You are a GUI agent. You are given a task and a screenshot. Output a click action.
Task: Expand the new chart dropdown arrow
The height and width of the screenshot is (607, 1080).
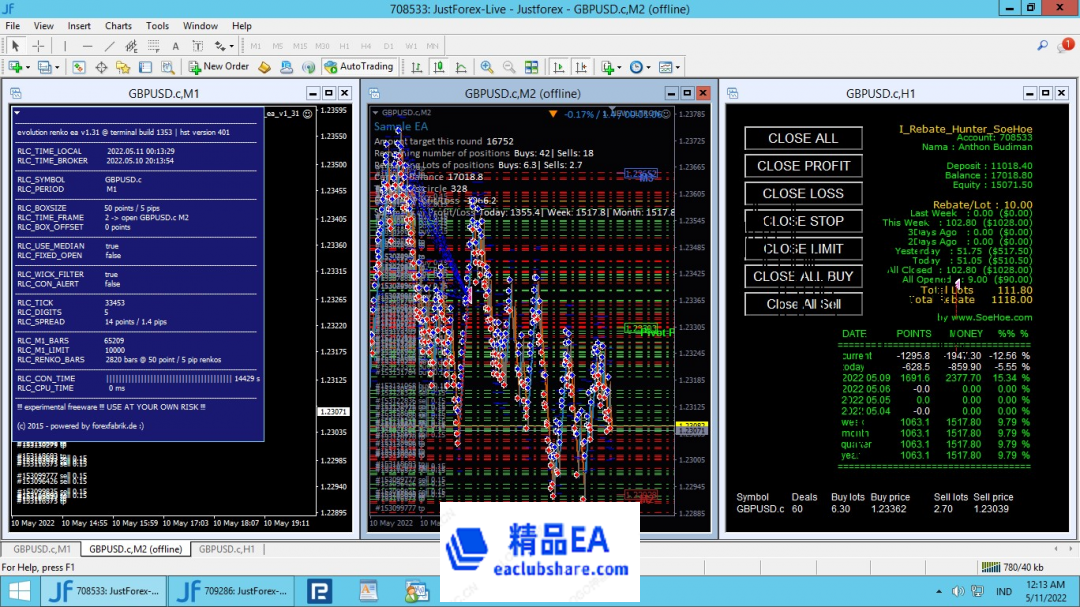pyautogui.click(x=27, y=67)
